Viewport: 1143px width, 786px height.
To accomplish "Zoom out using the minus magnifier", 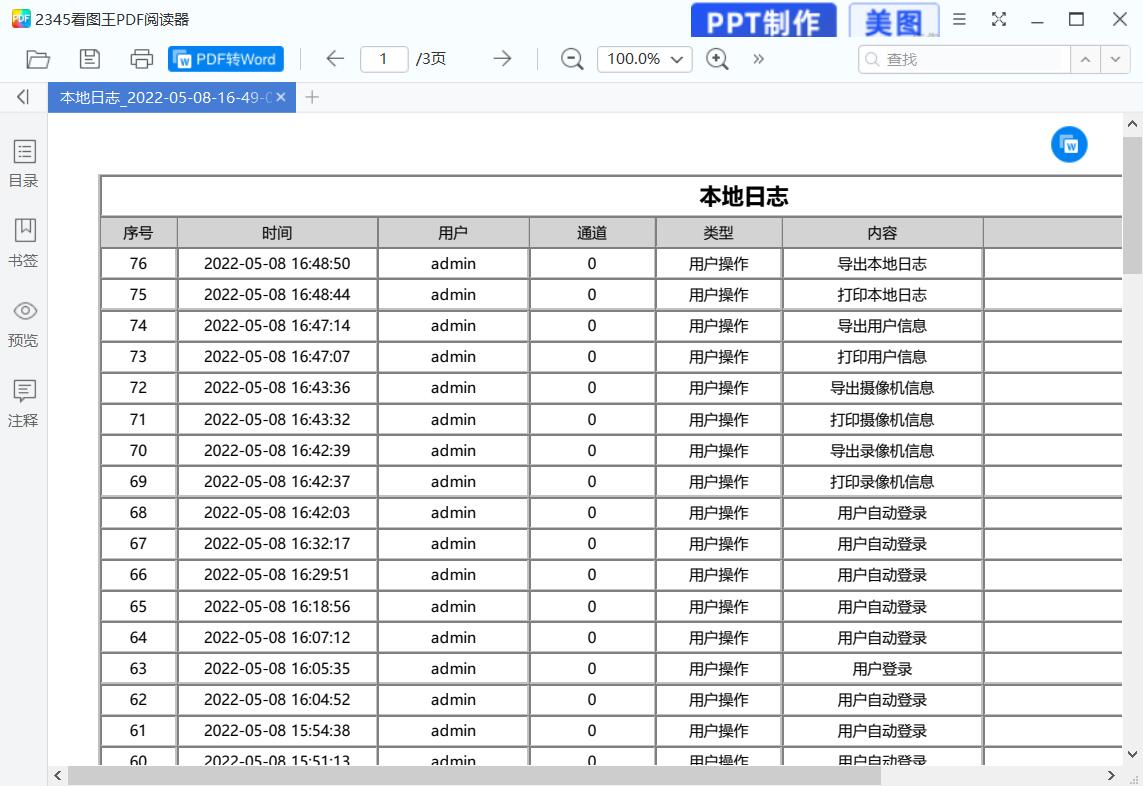I will [x=572, y=59].
